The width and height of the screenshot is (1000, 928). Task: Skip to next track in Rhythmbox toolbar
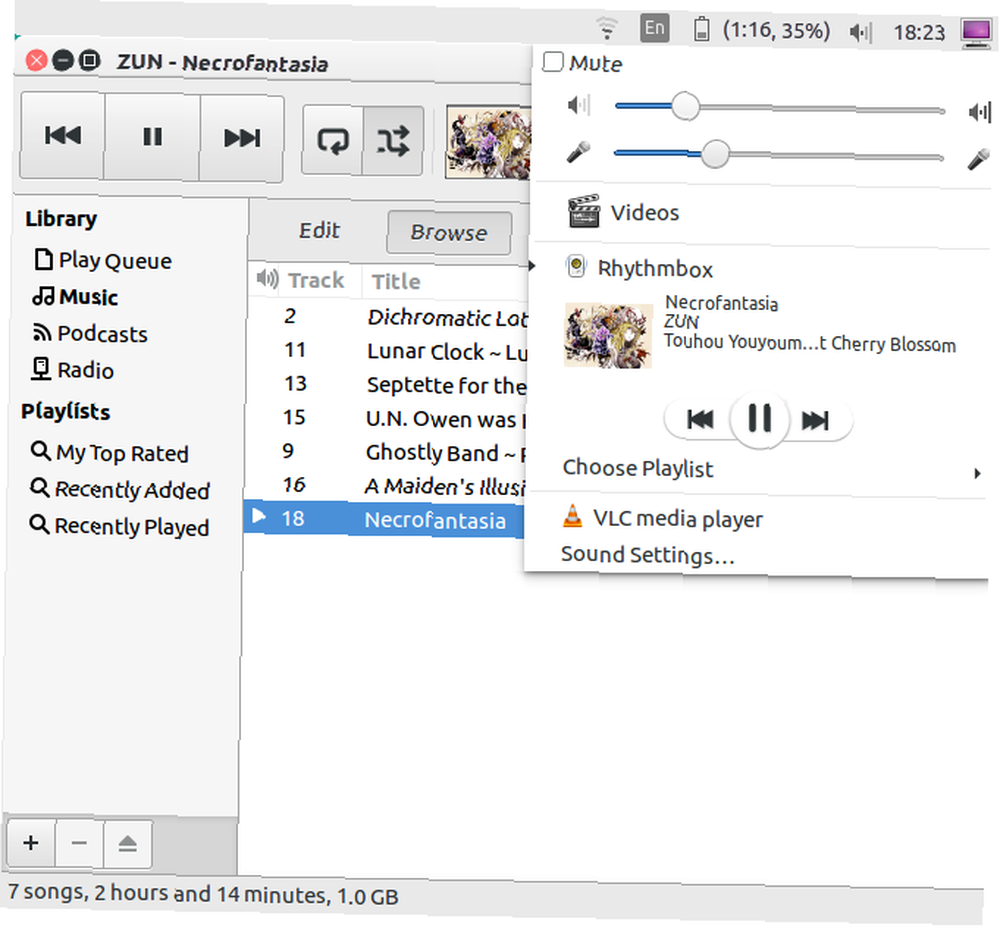coord(242,138)
